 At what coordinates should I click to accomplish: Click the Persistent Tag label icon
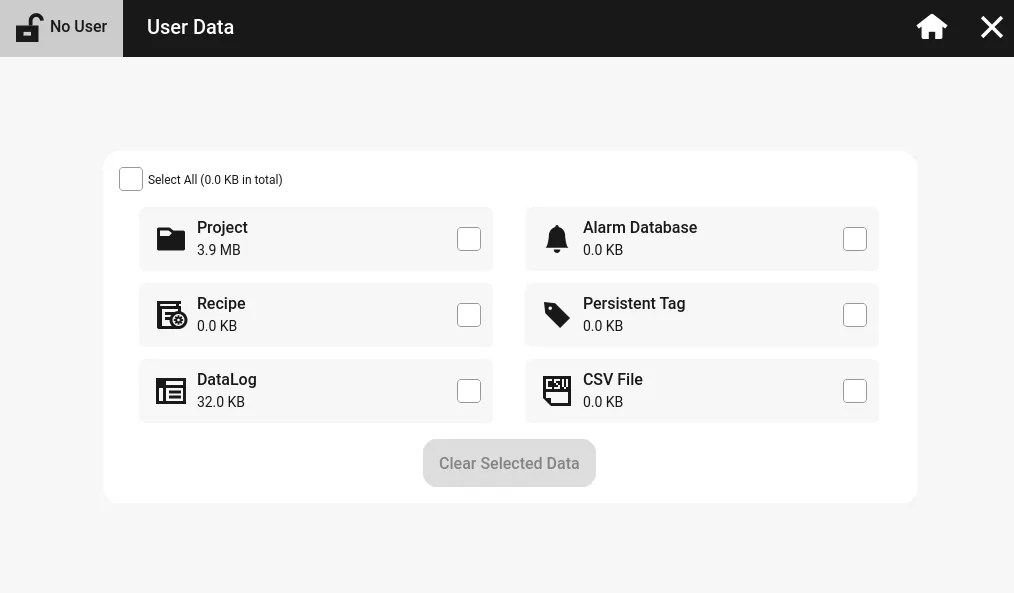click(557, 315)
